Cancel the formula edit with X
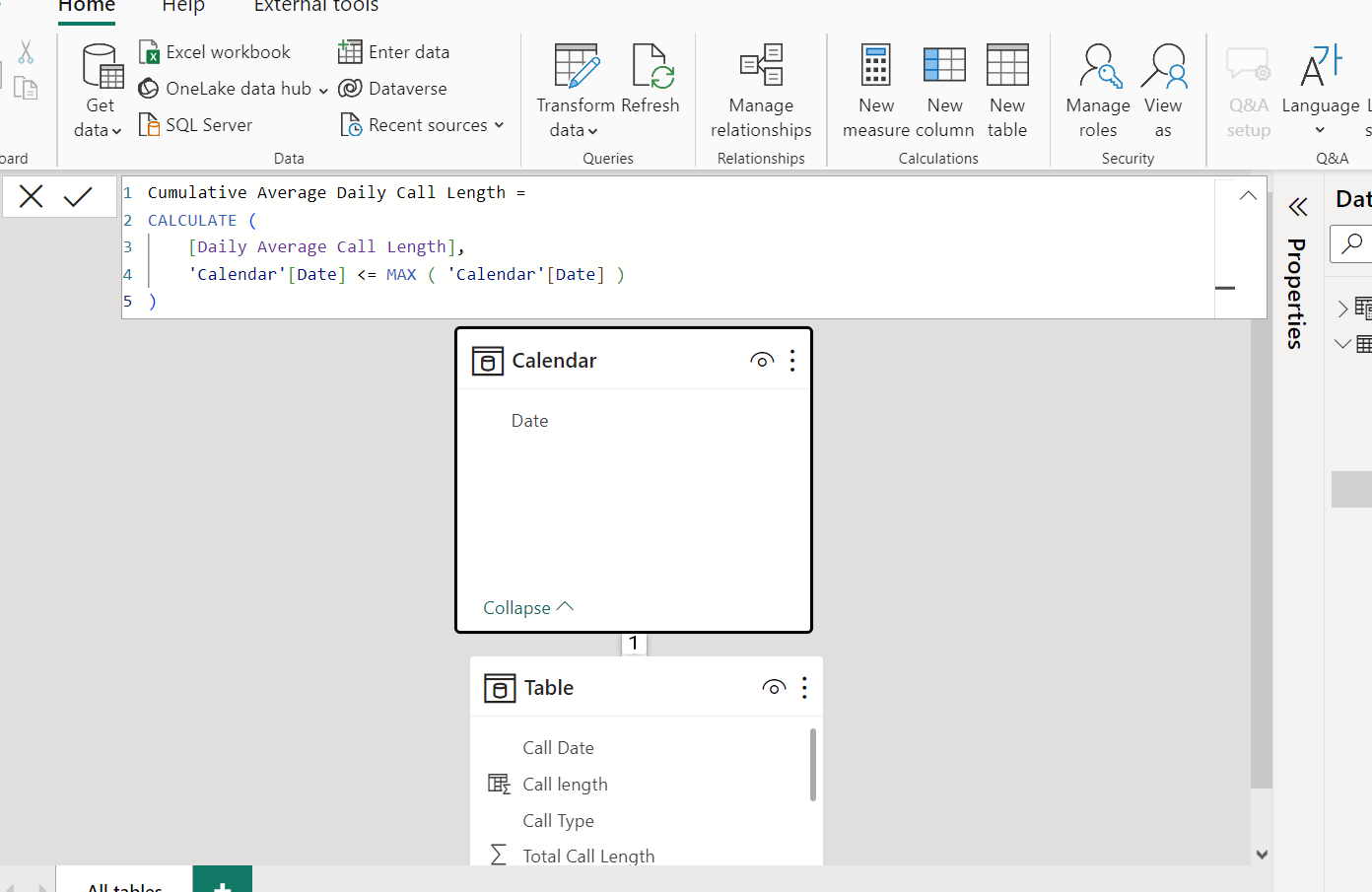This screenshot has width=1372, height=892. pos(32,197)
